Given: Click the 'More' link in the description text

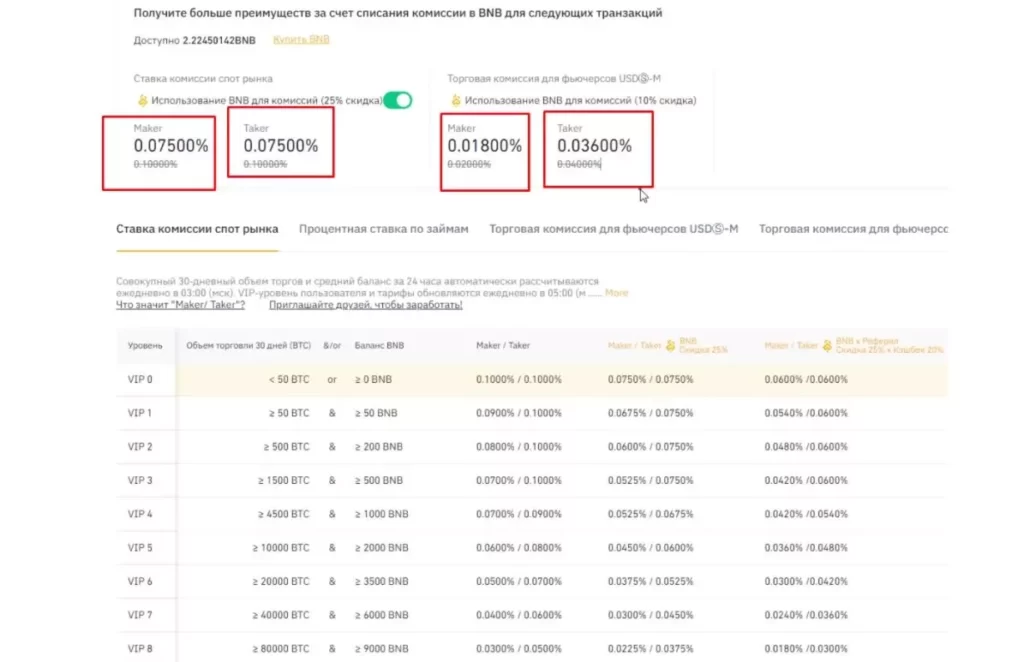Looking at the screenshot, I should point(616,292).
